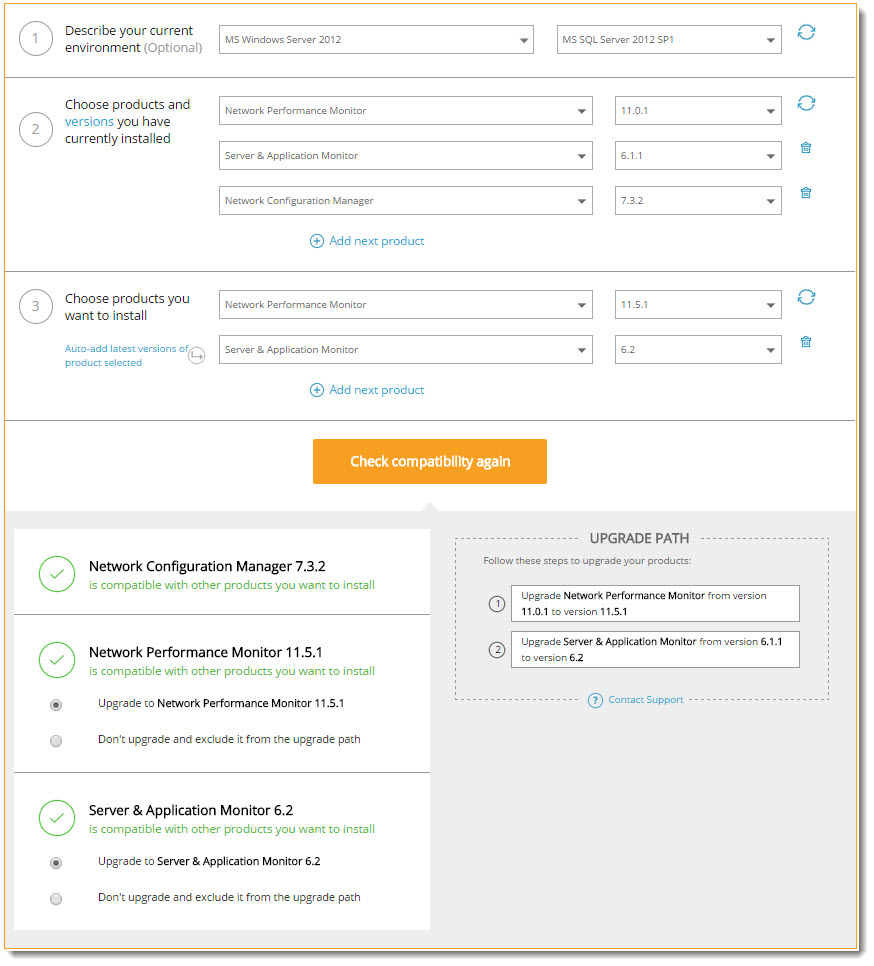Click 'Describe your current environment (Optional)' label
Image resolution: width=874 pixels, height=966 pixels.
click(134, 39)
